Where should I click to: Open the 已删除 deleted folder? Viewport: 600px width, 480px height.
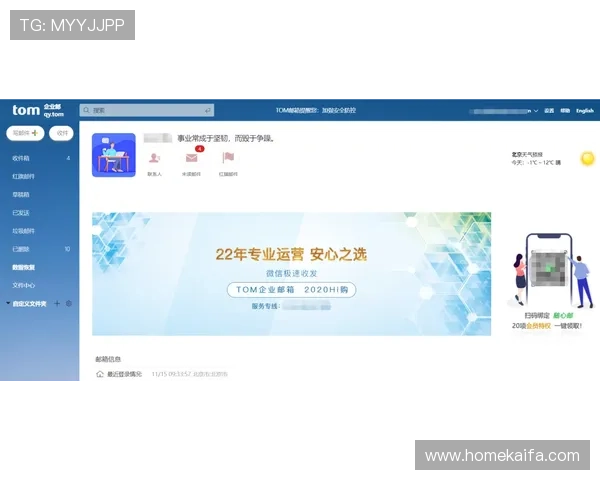click(21, 249)
